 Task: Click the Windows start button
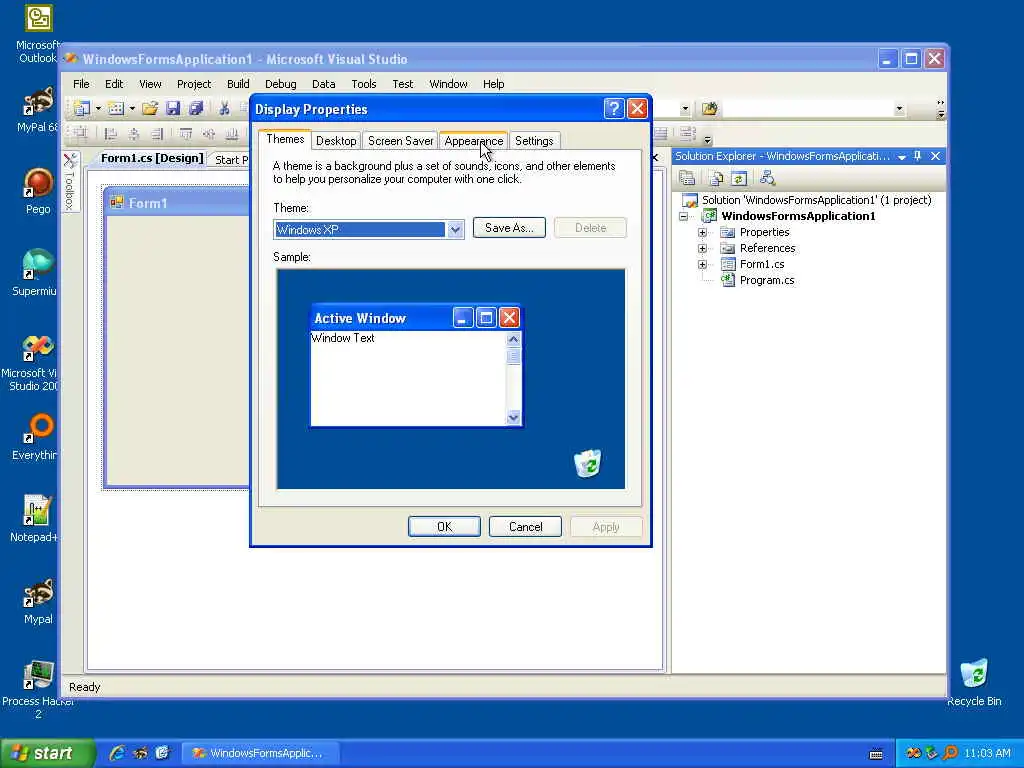click(x=47, y=753)
